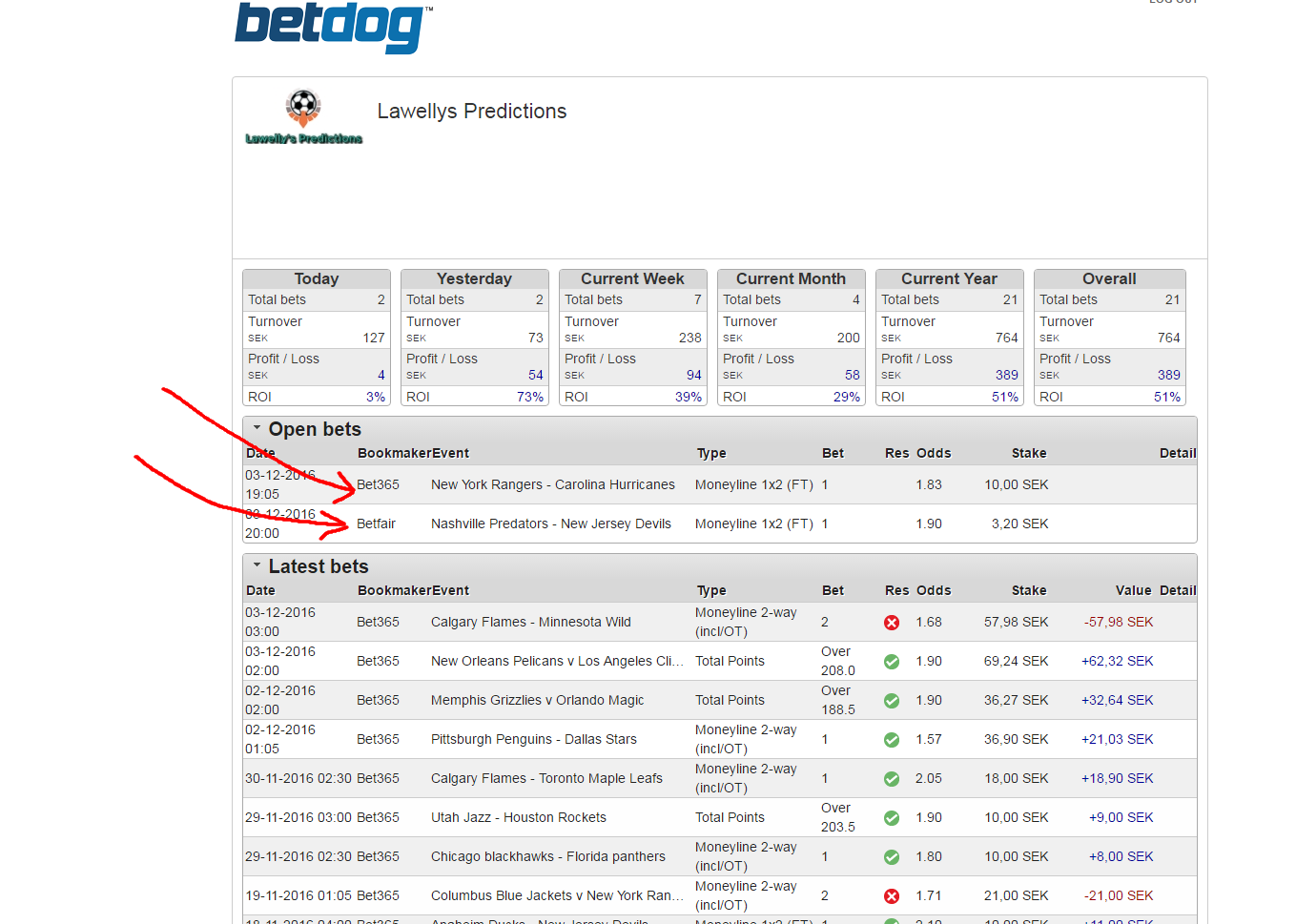This screenshot has width=1296, height=924.
Task: Click the Betfair bookmaker in Open bets
Action: 376,524
